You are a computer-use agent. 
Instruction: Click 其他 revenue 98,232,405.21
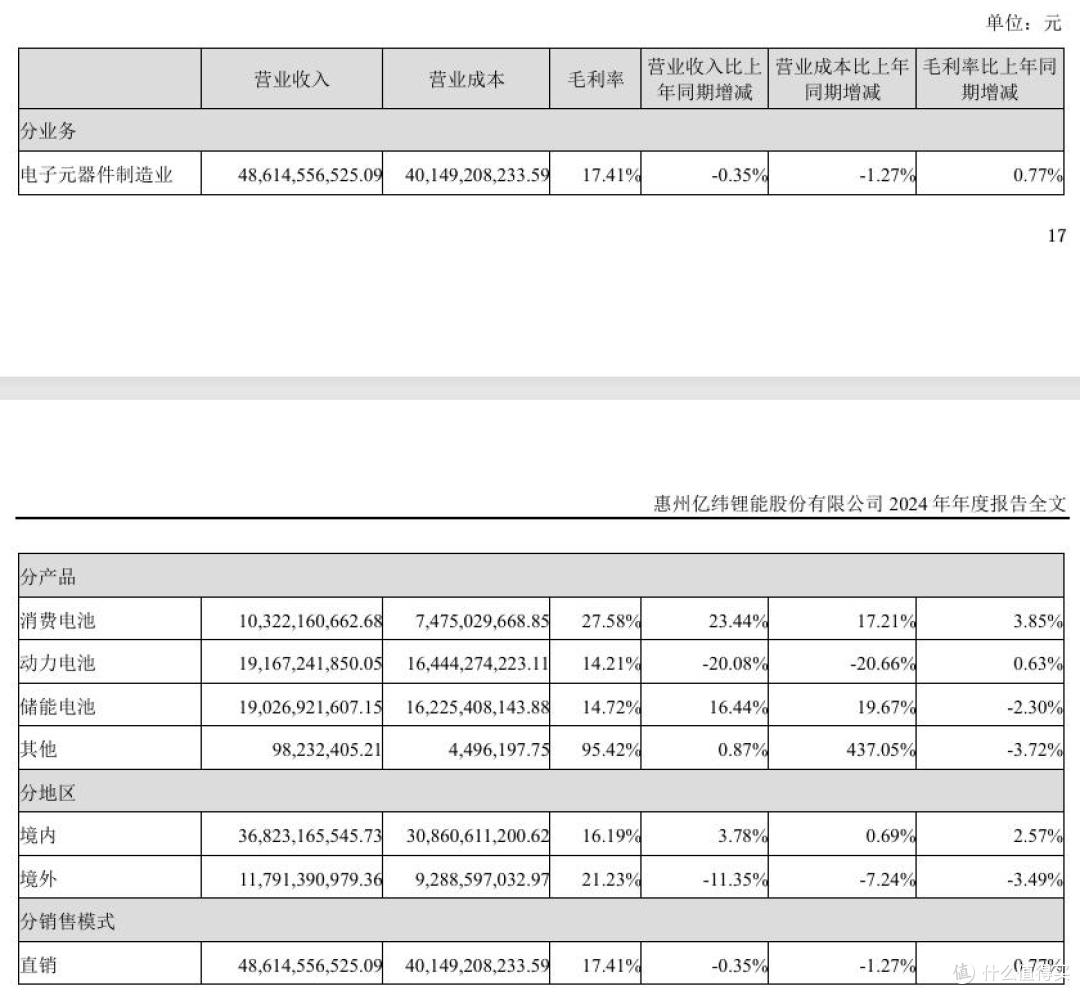pos(326,749)
